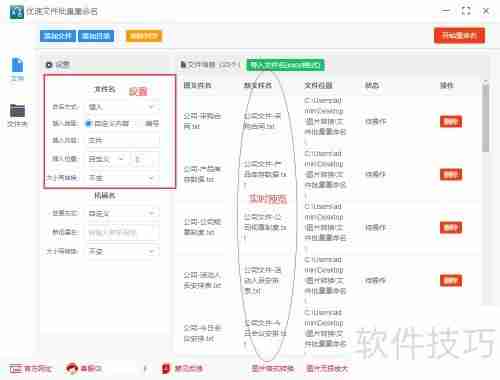Open file name 大小写转换 dropdown

(x=123, y=178)
